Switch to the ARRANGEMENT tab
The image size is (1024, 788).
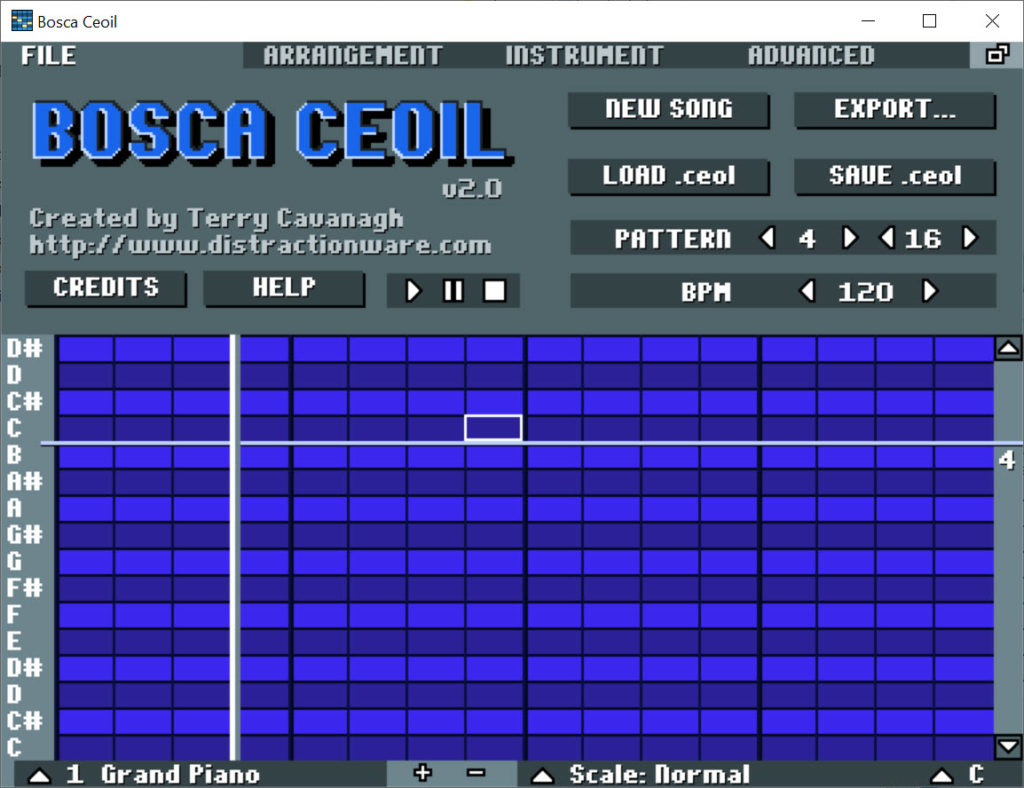pos(353,55)
